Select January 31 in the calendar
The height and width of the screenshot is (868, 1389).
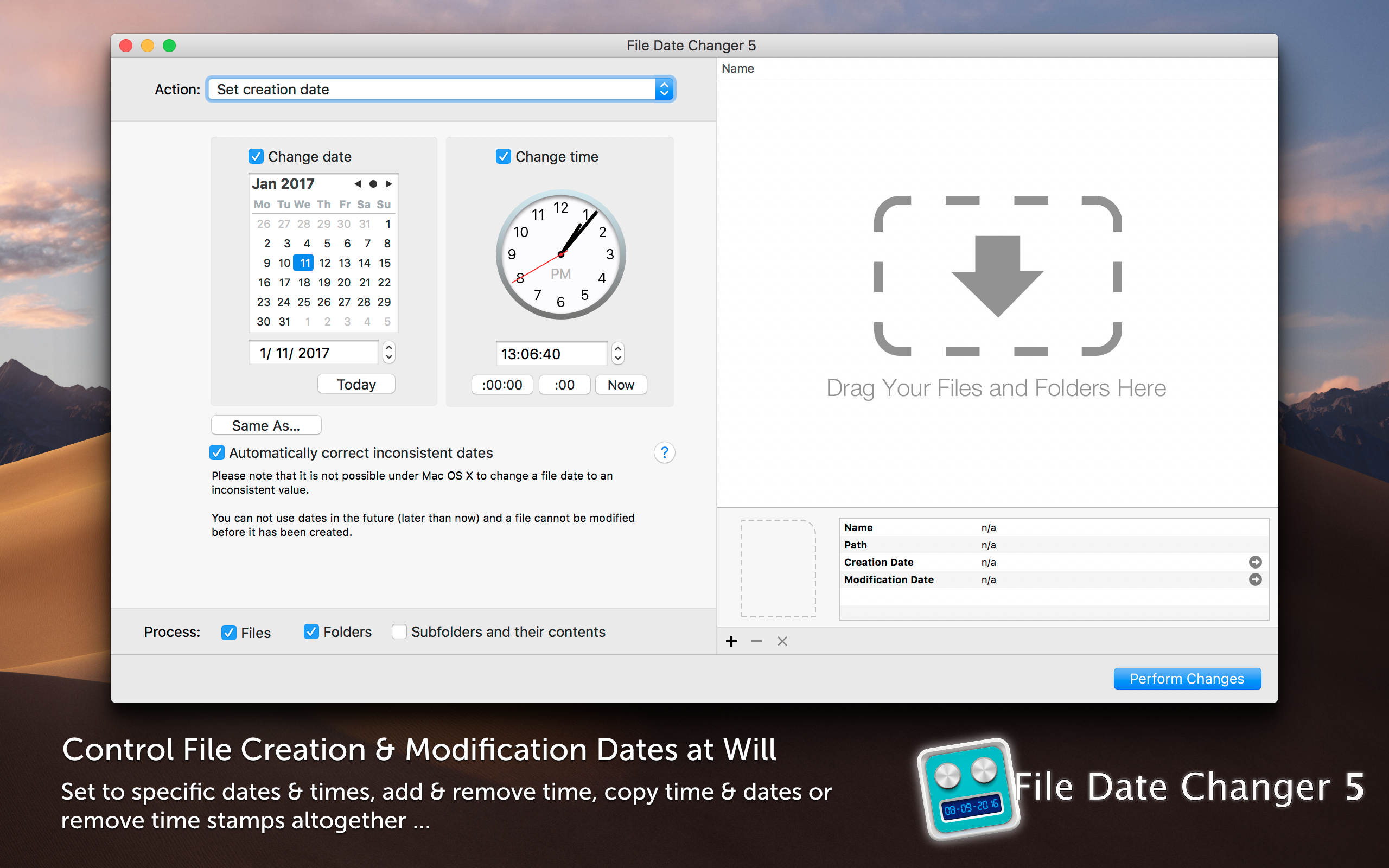tap(284, 322)
